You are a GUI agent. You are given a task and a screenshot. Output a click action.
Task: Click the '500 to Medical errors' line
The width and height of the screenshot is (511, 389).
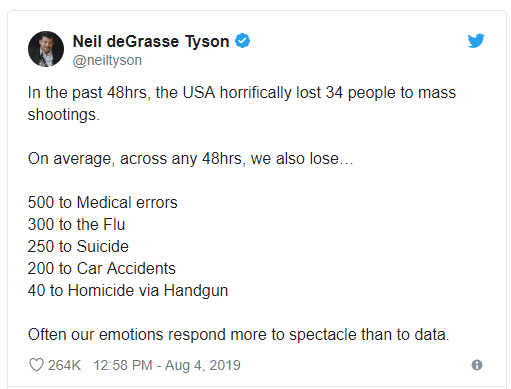click(x=103, y=202)
